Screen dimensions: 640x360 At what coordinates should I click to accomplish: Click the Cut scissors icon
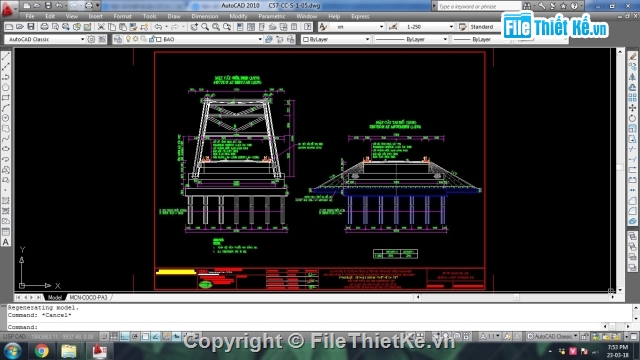[x=101, y=27]
